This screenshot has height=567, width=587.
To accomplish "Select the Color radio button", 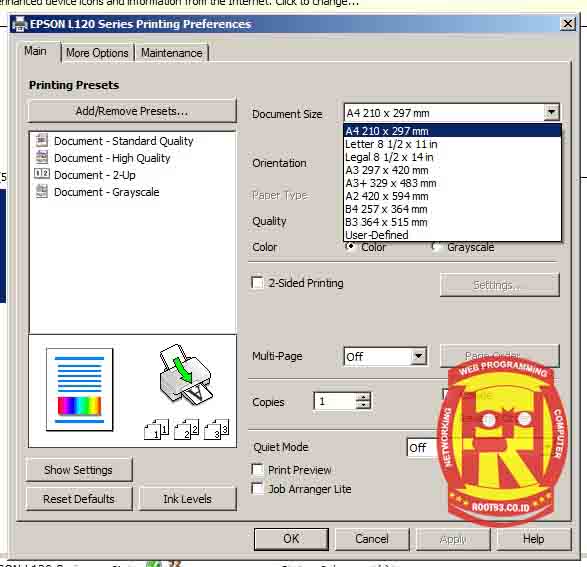I will [x=350, y=247].
